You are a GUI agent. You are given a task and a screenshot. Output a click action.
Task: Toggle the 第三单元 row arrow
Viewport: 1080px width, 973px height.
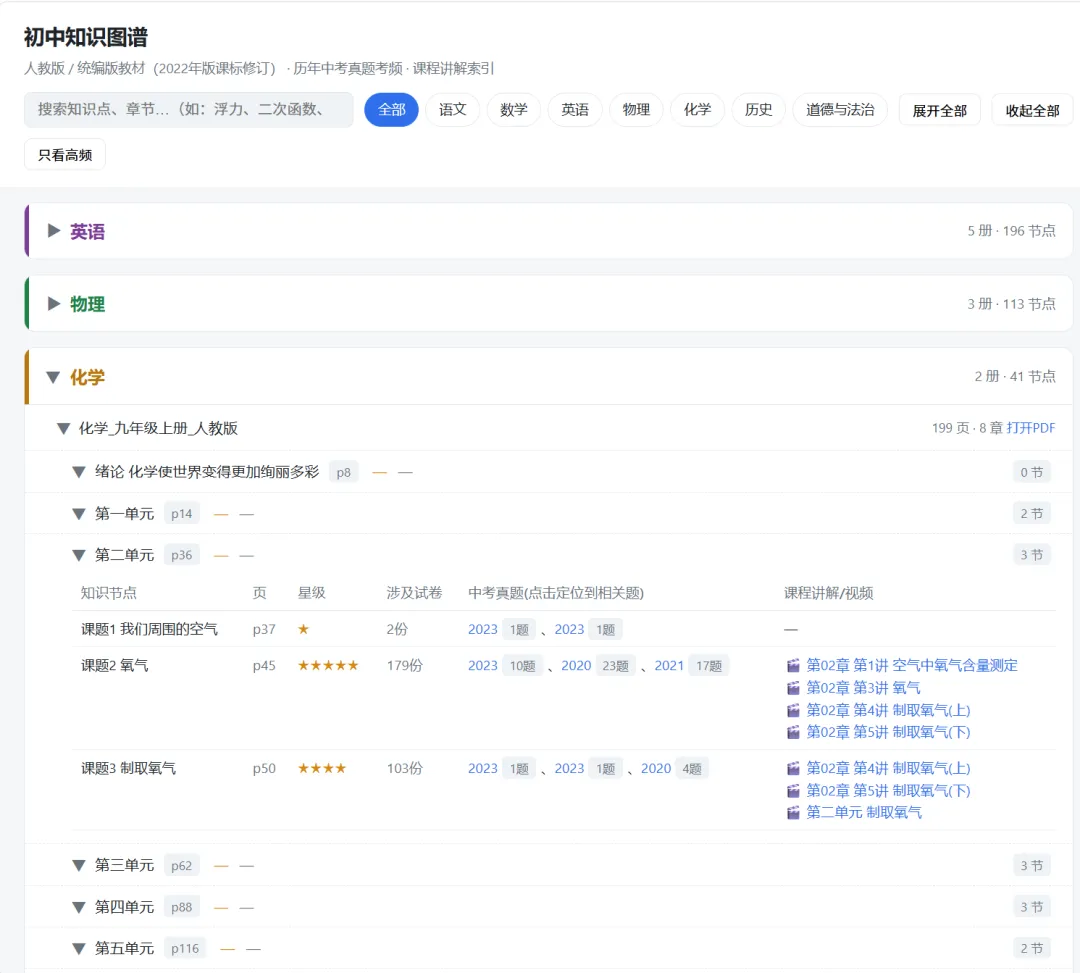point(79,866)
